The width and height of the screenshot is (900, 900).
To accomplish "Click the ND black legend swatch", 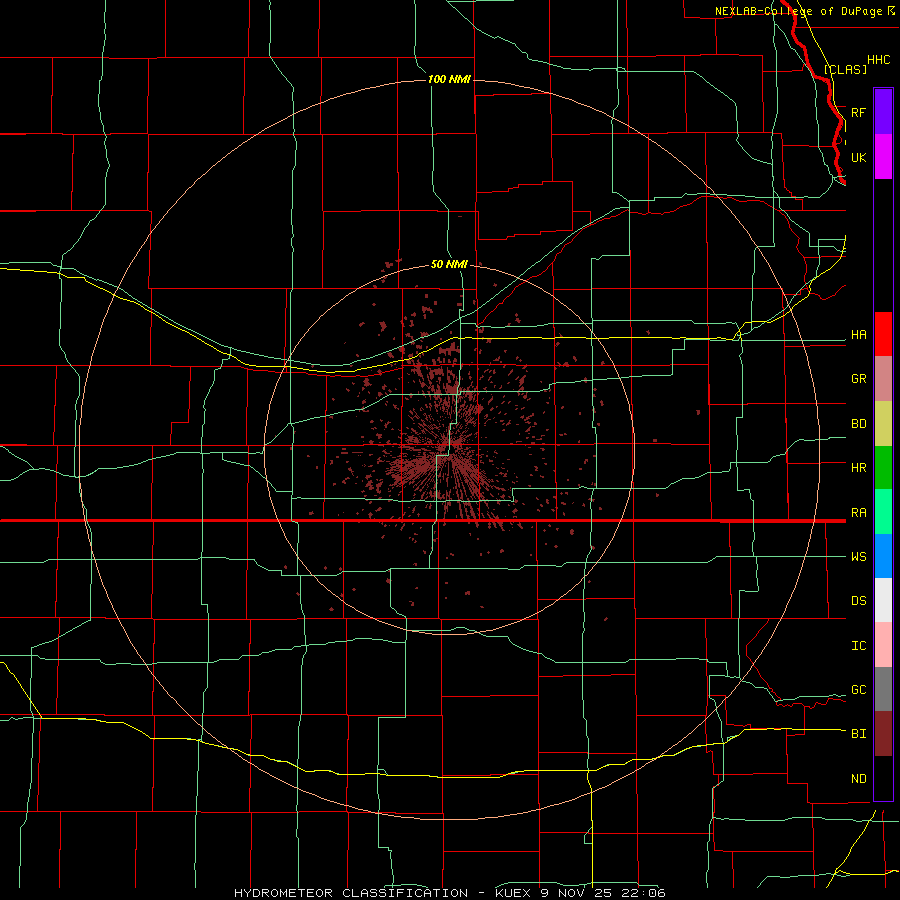I will coord(883,778).
